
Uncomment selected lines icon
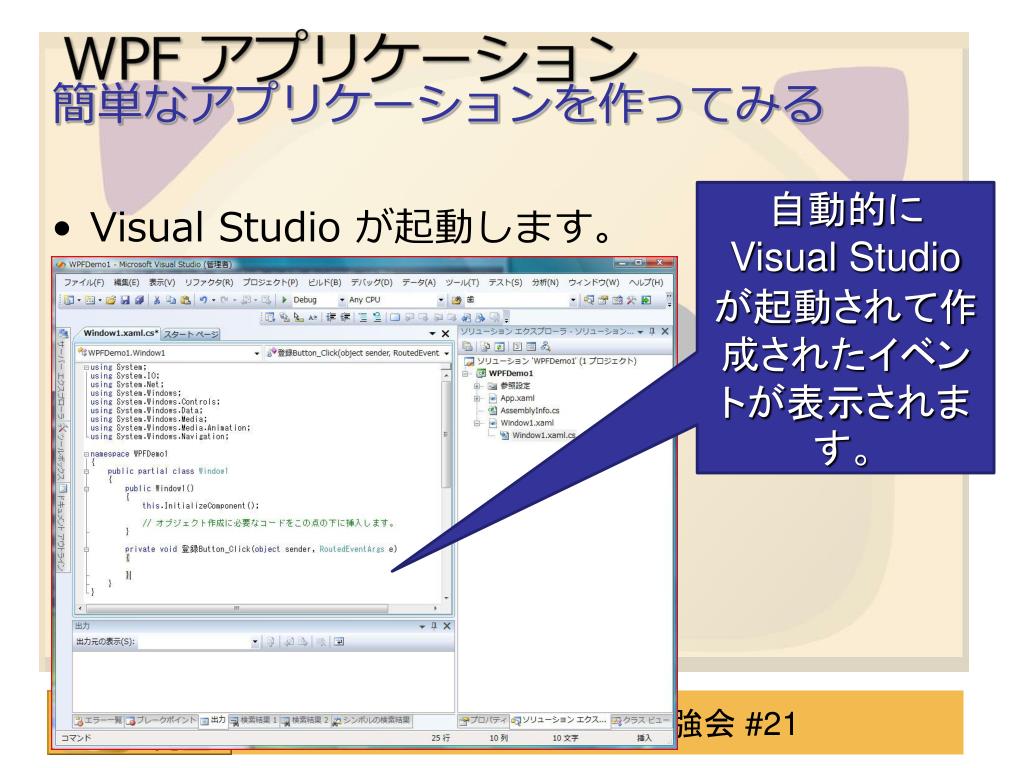[x=377, y=317]
